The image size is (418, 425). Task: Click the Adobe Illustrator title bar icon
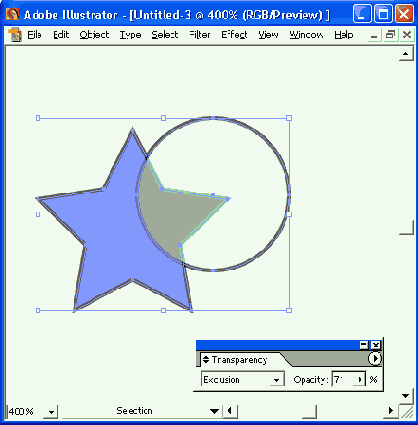coord(13,14)
